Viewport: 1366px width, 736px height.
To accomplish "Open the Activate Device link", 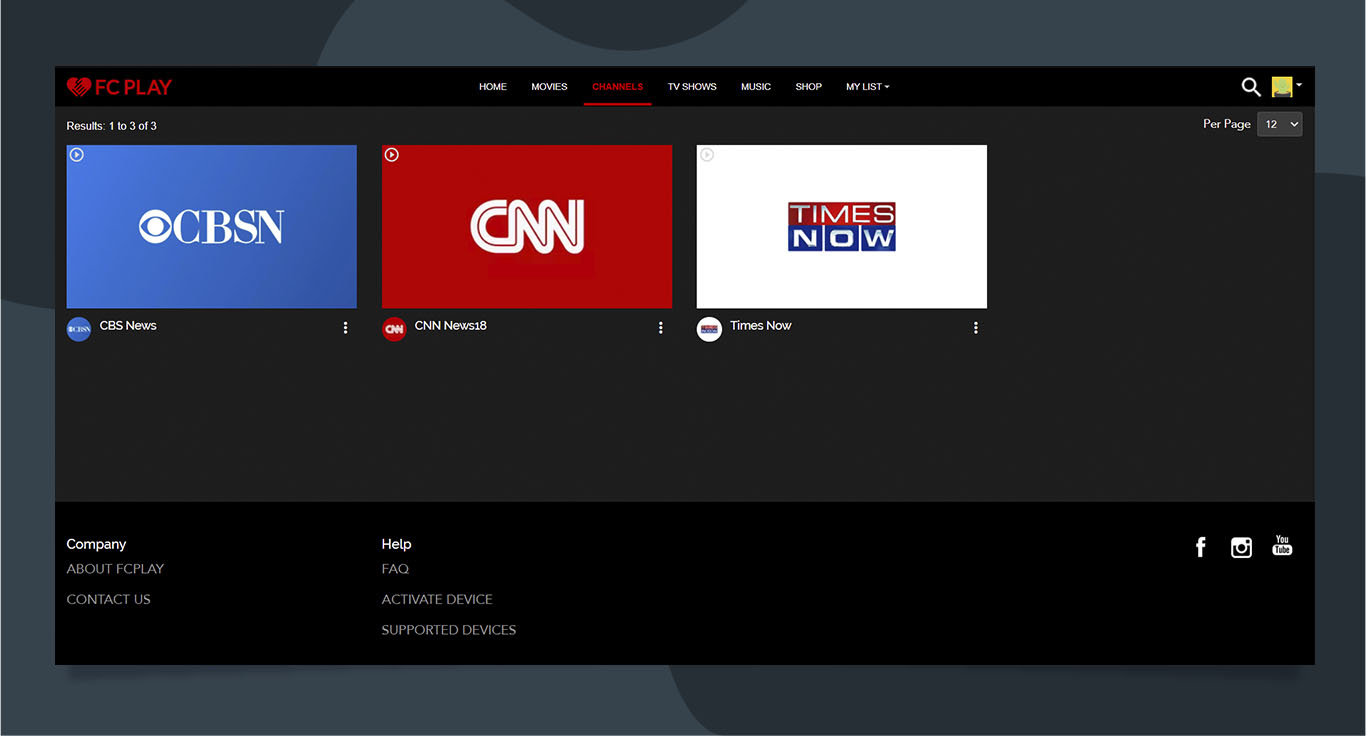I will coord(437,600).
